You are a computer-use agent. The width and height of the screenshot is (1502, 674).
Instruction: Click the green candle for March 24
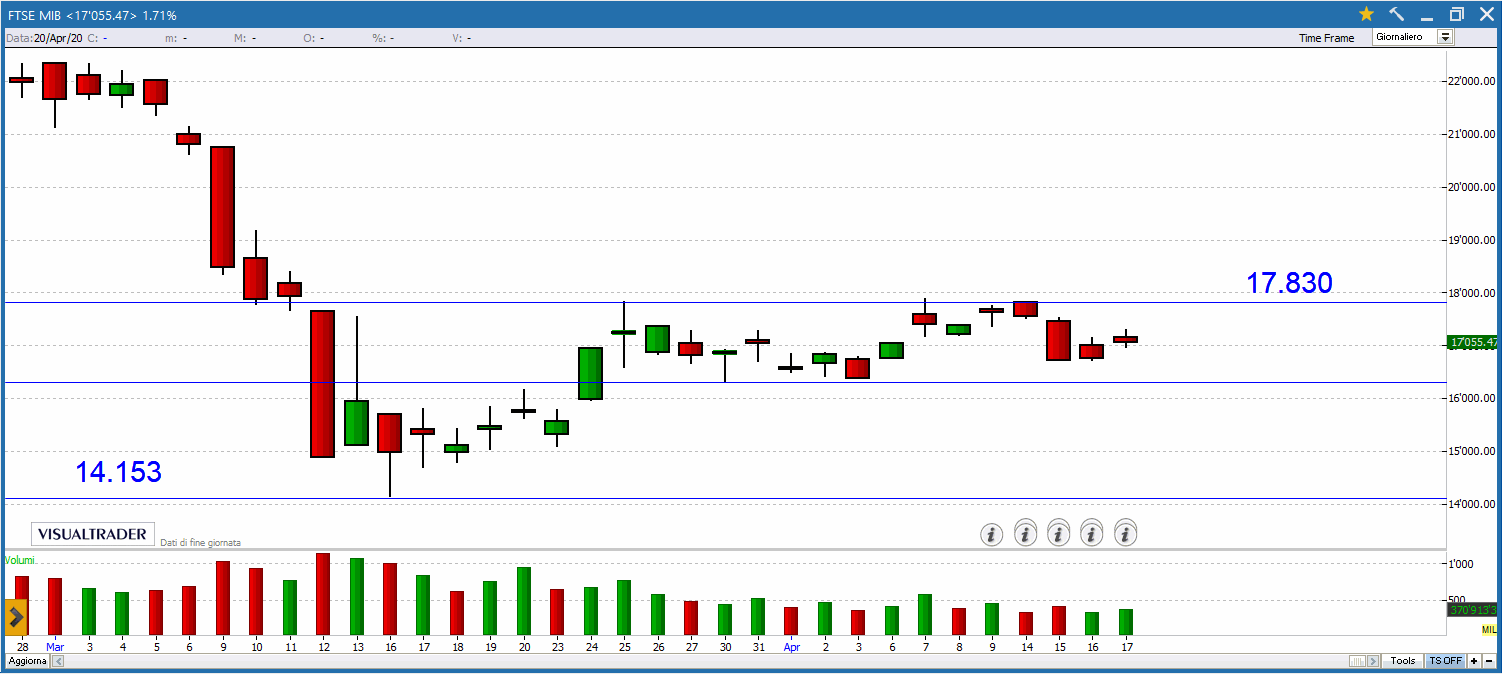click(590, 373)
